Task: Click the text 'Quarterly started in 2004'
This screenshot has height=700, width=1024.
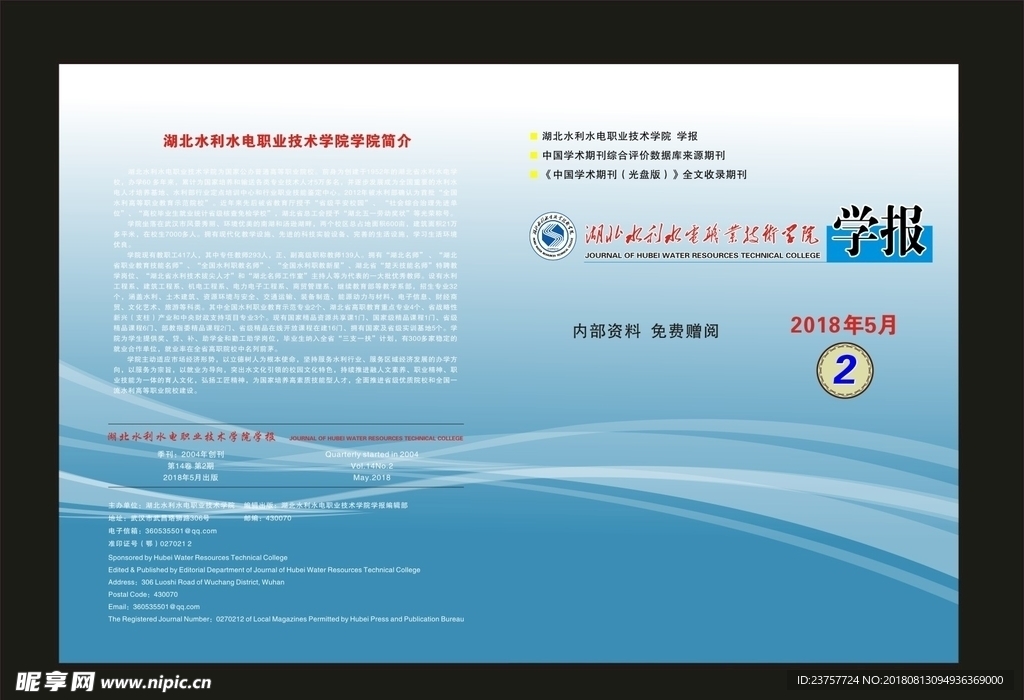Action: point(372,454)
